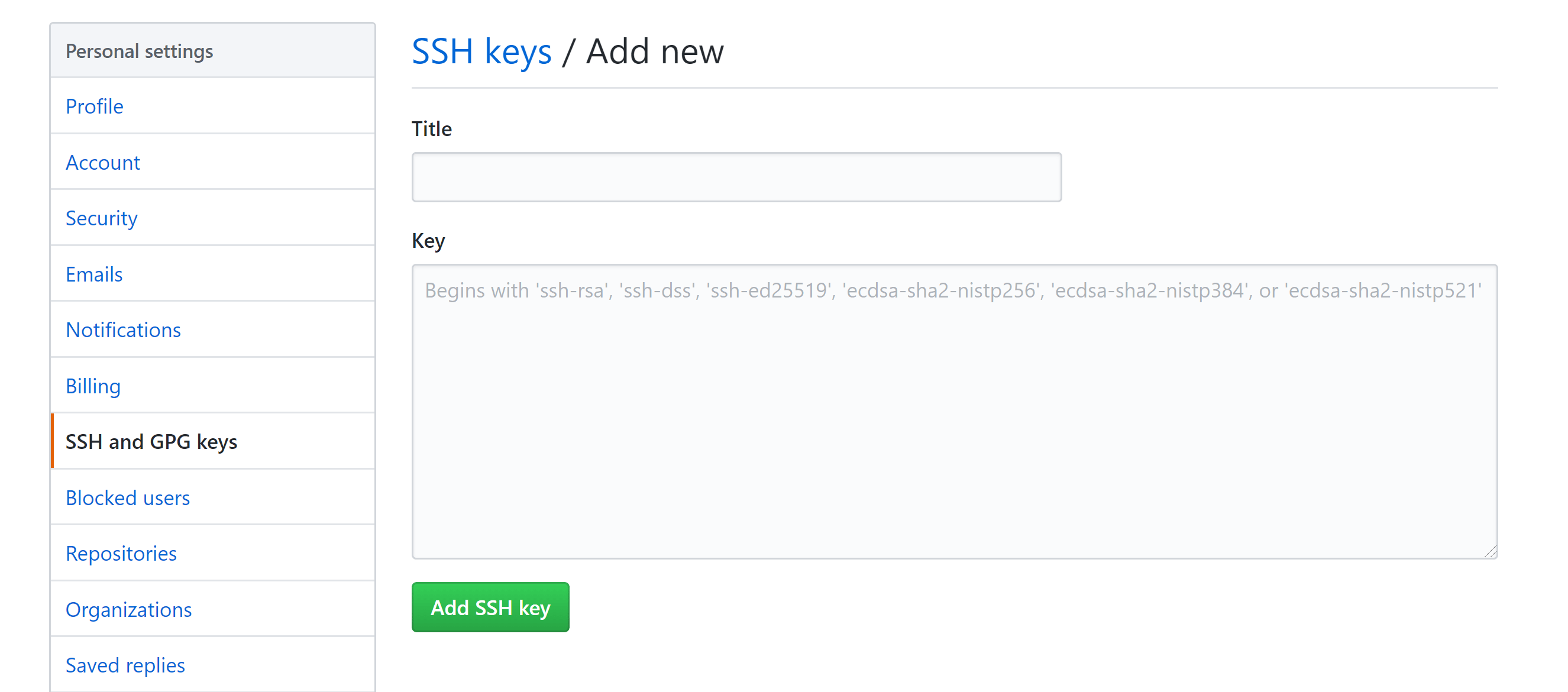Select the SSH and GPG keys section
This screenshot has height=692, width=1568.
coord(151,442)
